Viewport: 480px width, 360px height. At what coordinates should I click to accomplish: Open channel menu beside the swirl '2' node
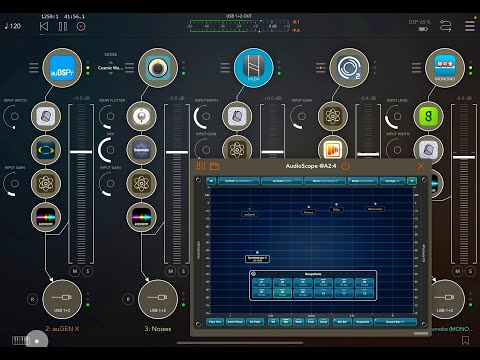click(x=321, y=68)
